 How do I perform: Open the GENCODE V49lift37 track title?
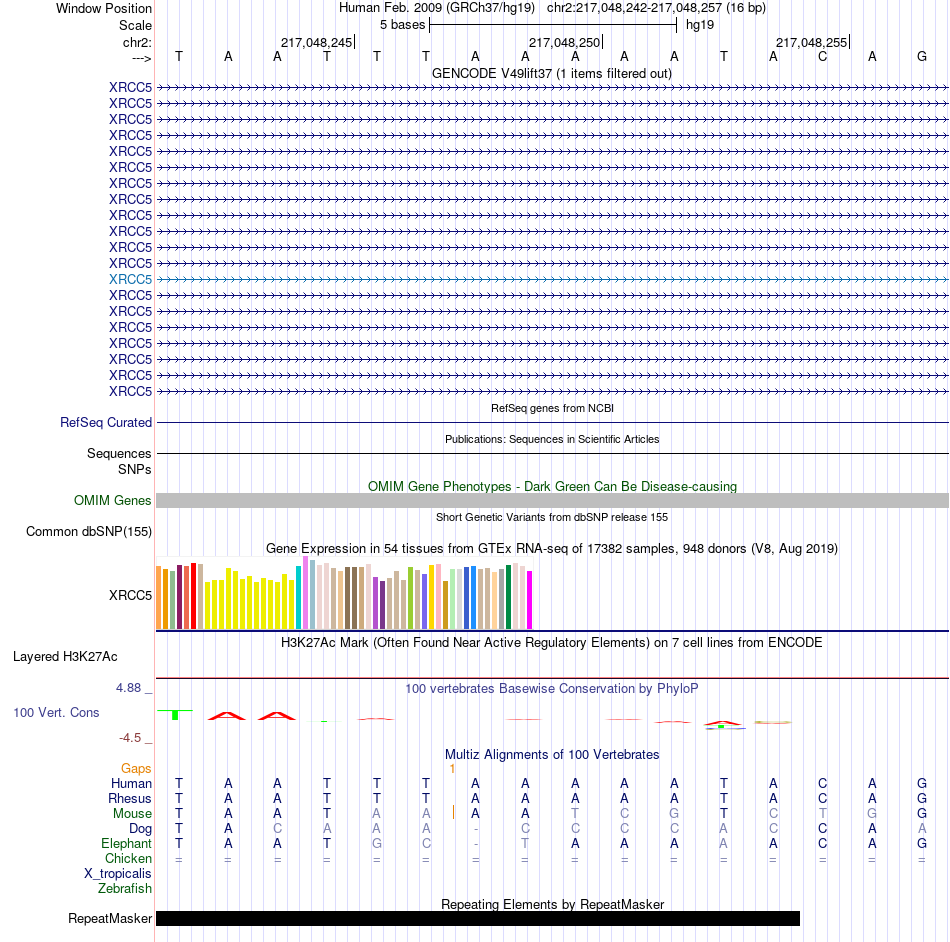click(x=551, y=73)
